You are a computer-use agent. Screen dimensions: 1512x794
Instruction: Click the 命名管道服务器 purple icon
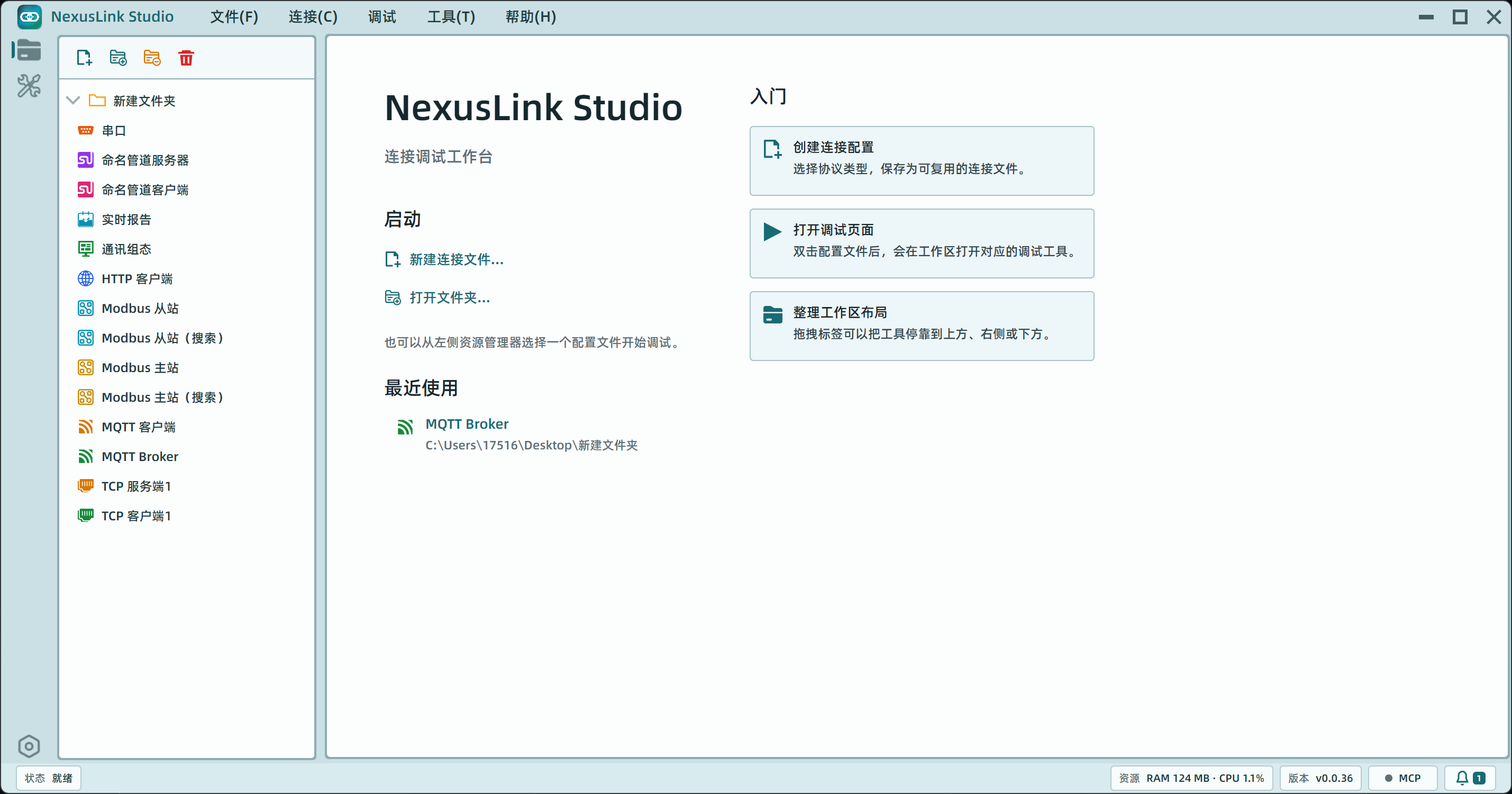coord(86,160)
